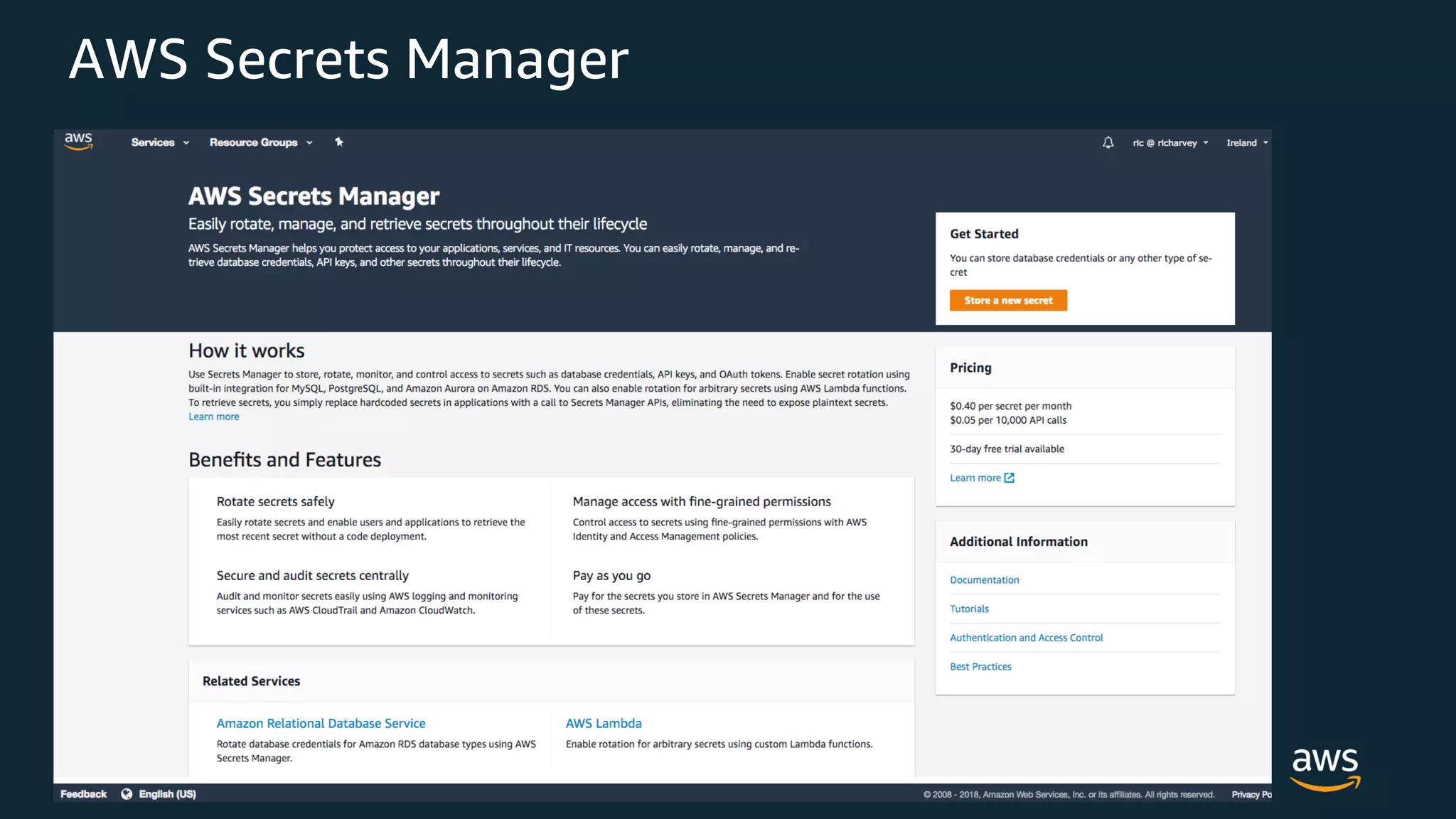Screen dimensions: 1456x819
Task: Click external link icon beside Pricing Learn more
Action: pos(1009,478)
